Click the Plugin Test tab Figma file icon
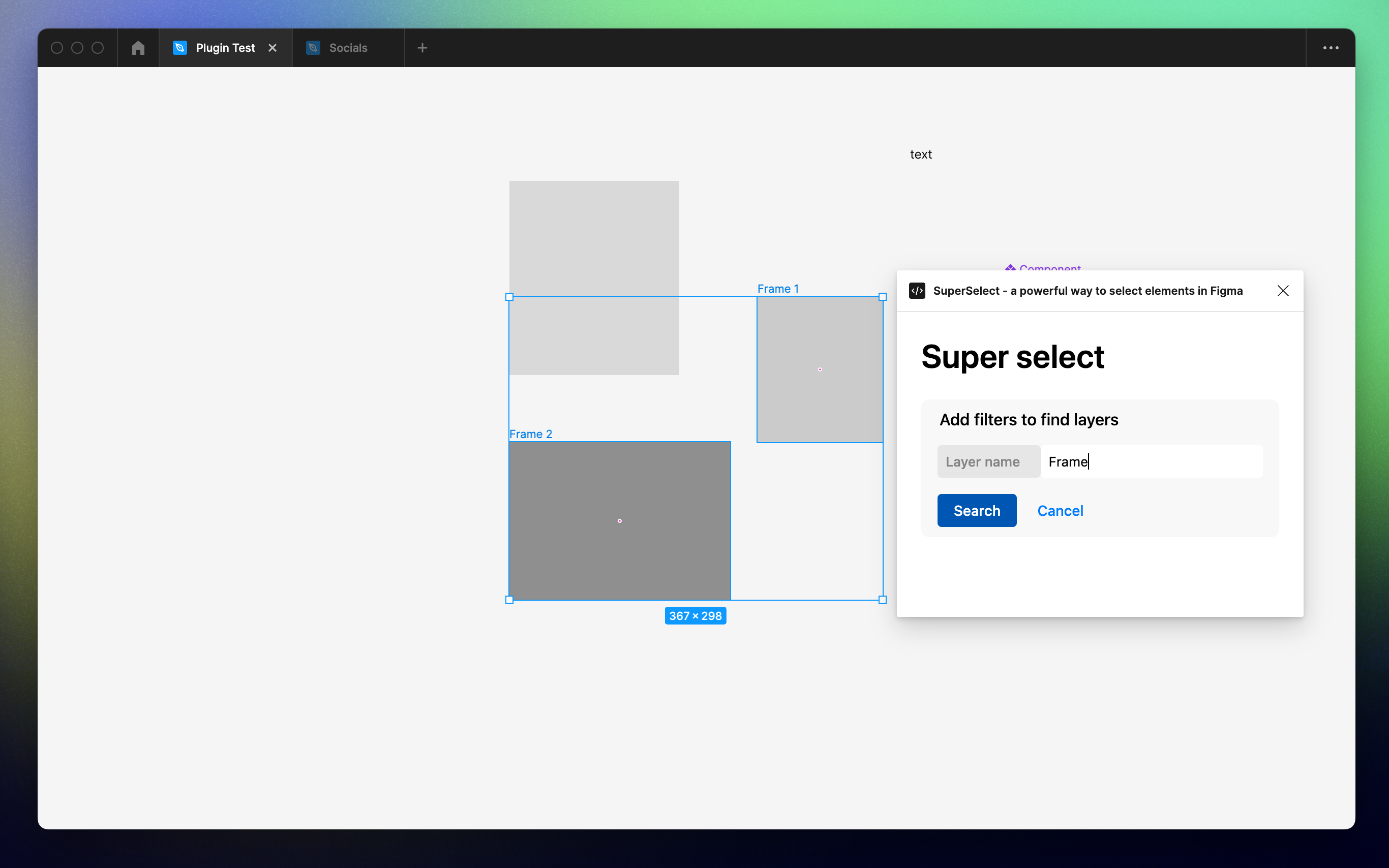The image size is (1389, 868). click(x=179, y=48)
